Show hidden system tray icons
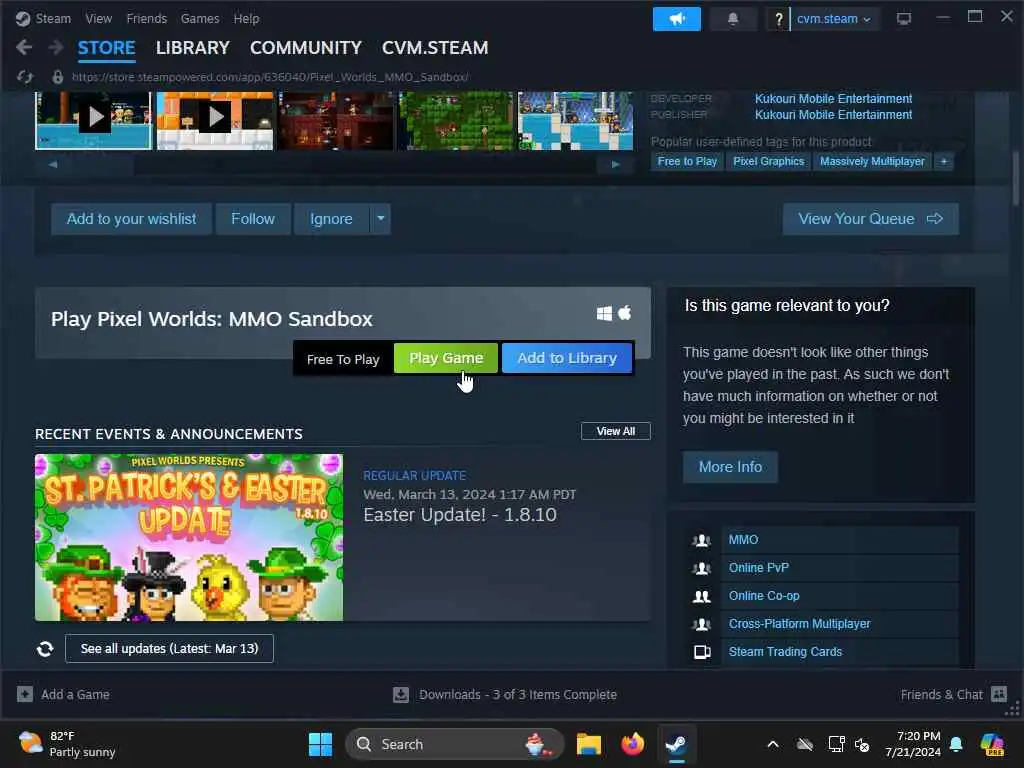This screenshot has width=1024, height=768. (773, 744)
